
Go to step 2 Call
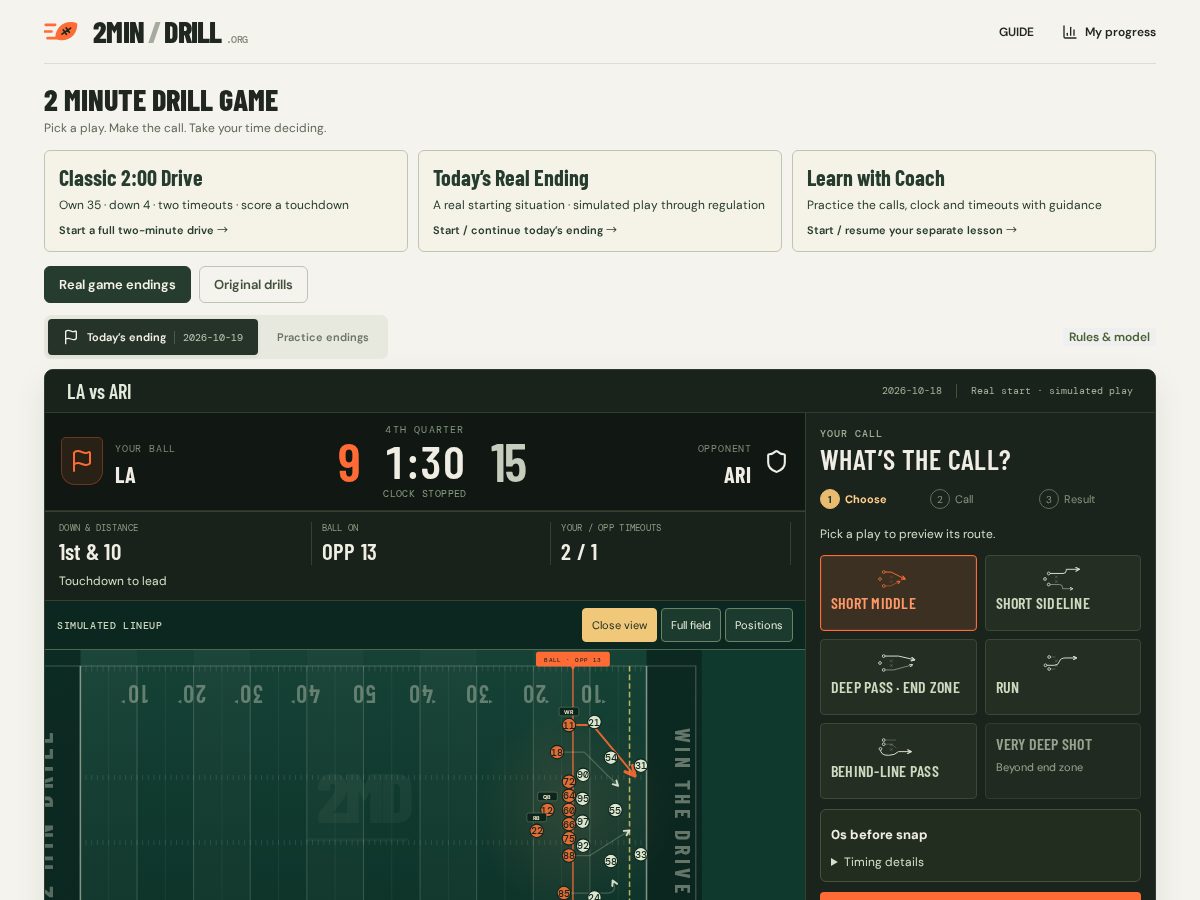coord(952,499)
